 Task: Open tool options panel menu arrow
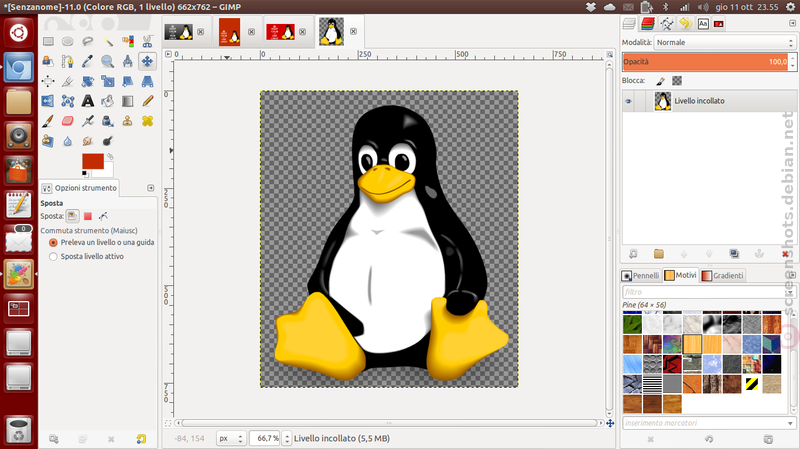point(151,188)
